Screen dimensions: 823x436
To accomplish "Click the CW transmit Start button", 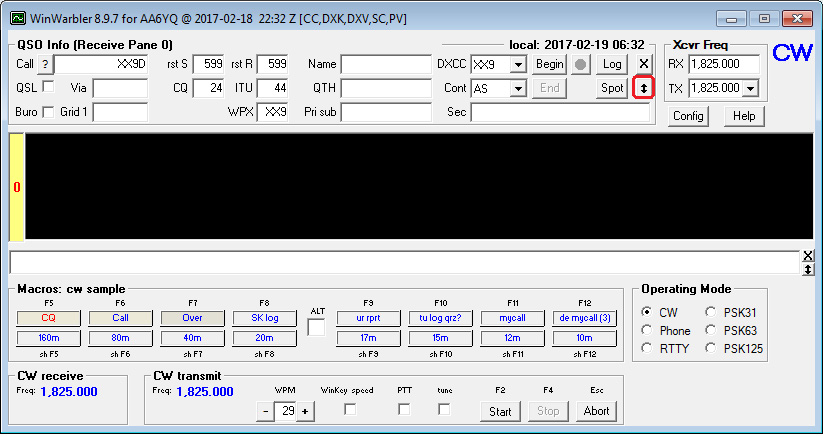I will pyautogui.click(x=500, y=411).
